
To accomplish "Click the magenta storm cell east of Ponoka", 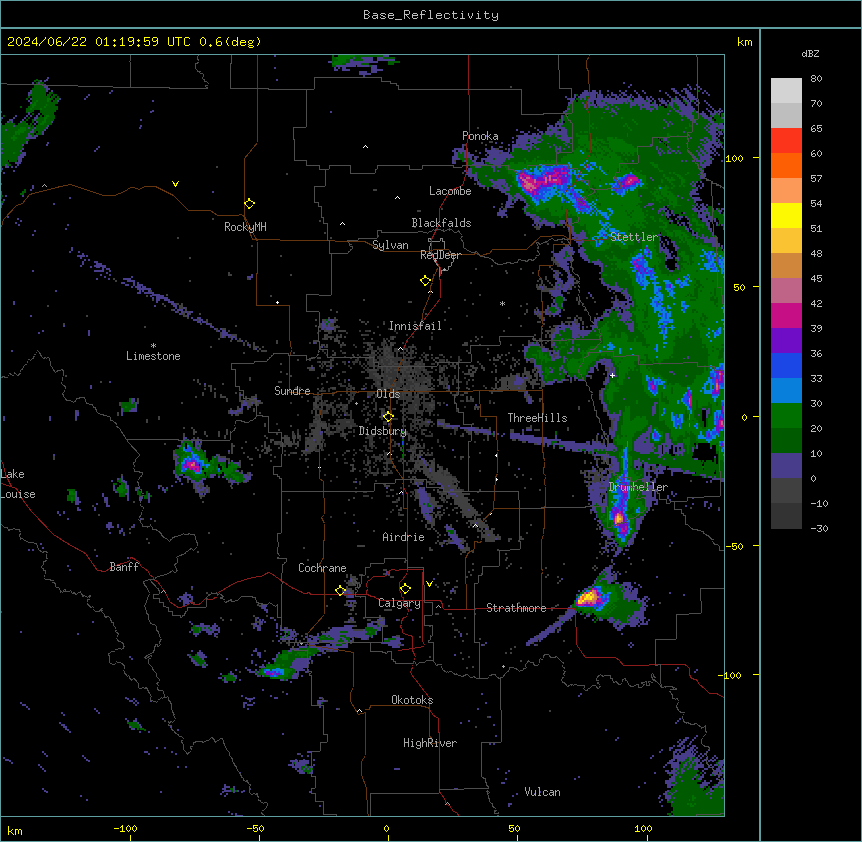I will pos(546,179).
